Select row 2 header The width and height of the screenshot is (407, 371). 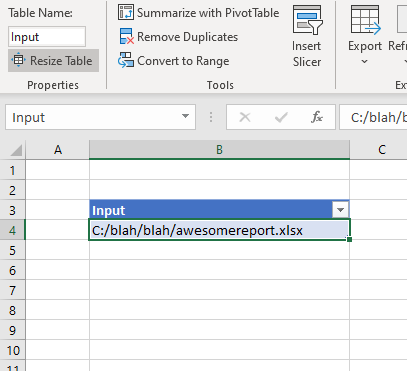[12, 190]
